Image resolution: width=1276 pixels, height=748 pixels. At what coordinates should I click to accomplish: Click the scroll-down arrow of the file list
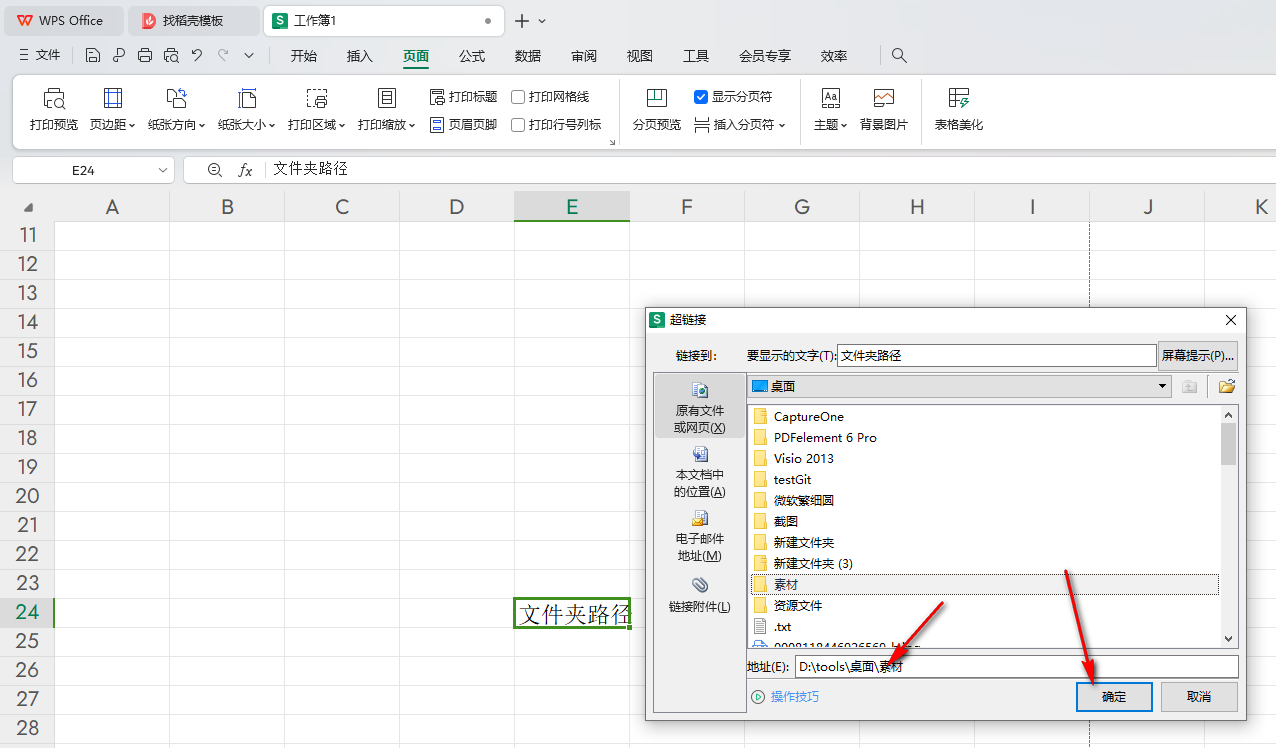coord(1229,639)
